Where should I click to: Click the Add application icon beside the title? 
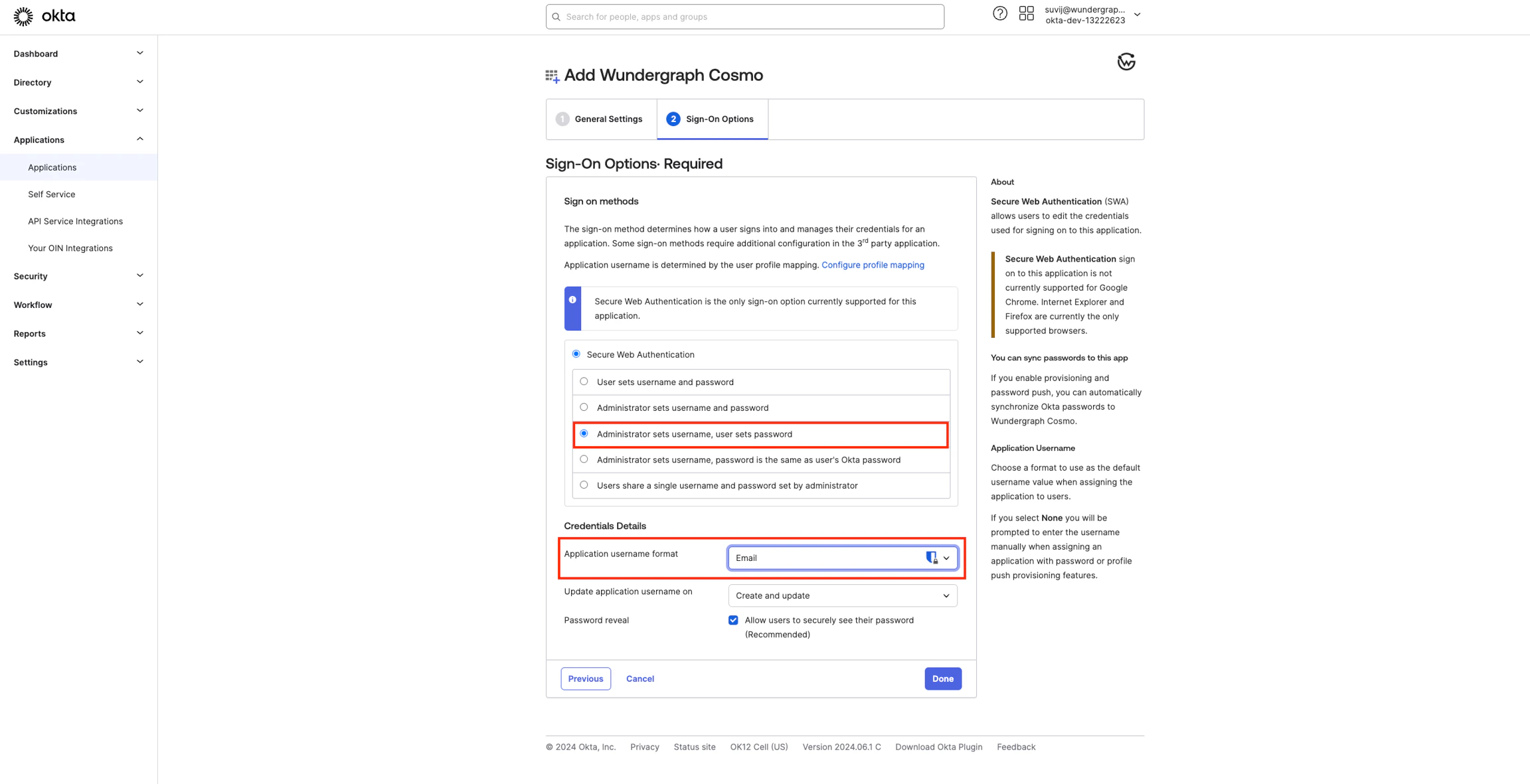pyautogui.click(x=551, y=75)
